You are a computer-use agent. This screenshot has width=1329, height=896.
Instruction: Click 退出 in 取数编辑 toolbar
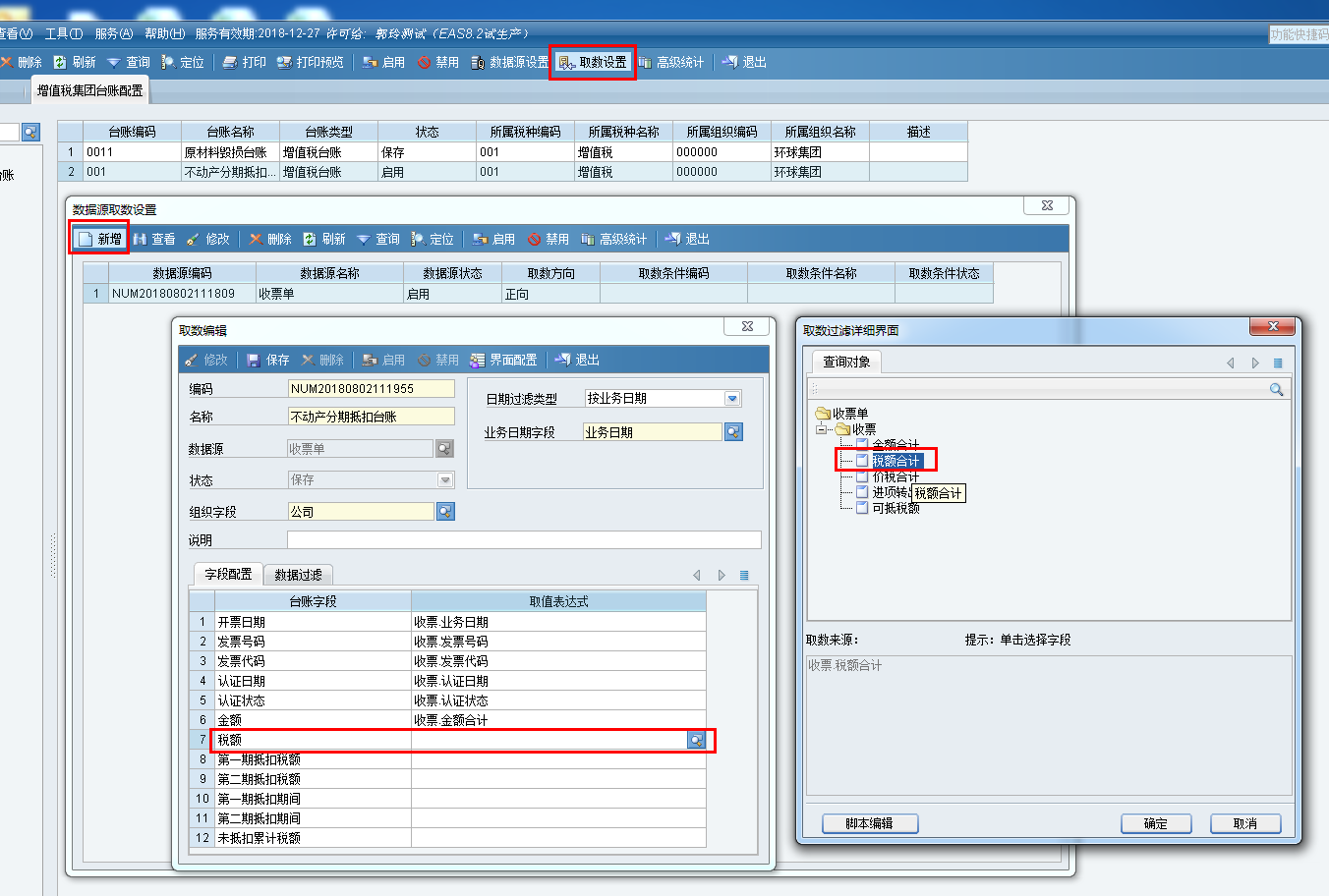[577, 360]
